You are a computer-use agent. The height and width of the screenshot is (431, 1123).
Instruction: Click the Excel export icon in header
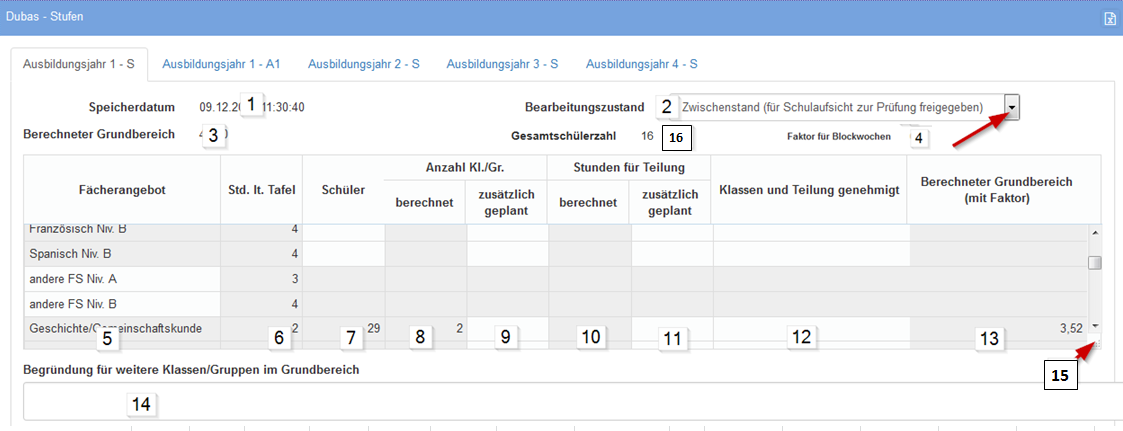coord(1109,19)
